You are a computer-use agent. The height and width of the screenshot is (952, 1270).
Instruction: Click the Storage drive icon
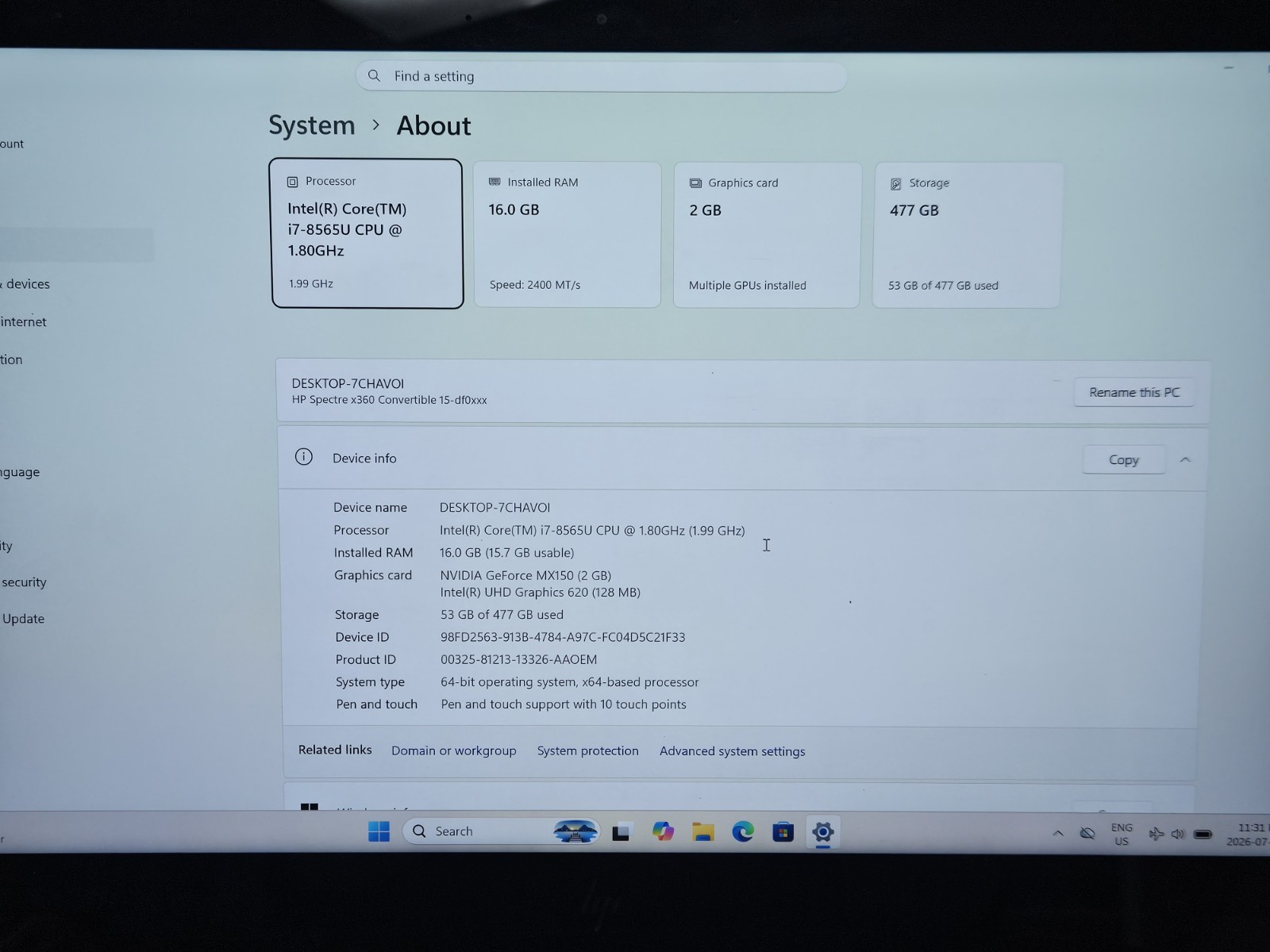point(895,183)
